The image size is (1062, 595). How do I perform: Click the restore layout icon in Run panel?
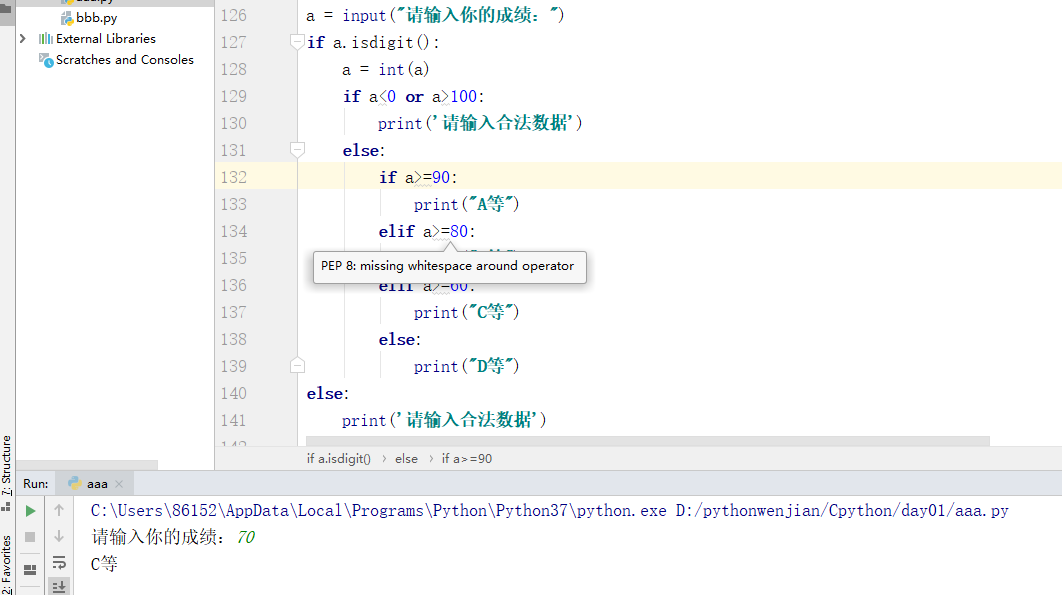(x=30, y=570)
